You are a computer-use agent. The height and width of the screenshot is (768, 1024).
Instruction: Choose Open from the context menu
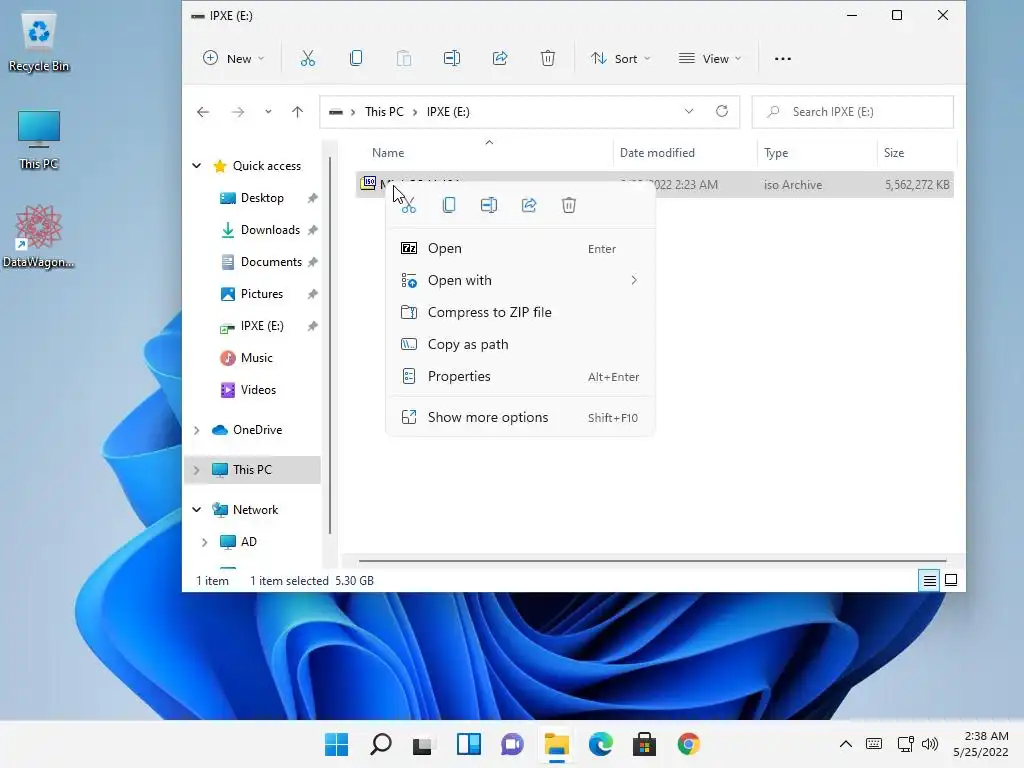[520, 248]
